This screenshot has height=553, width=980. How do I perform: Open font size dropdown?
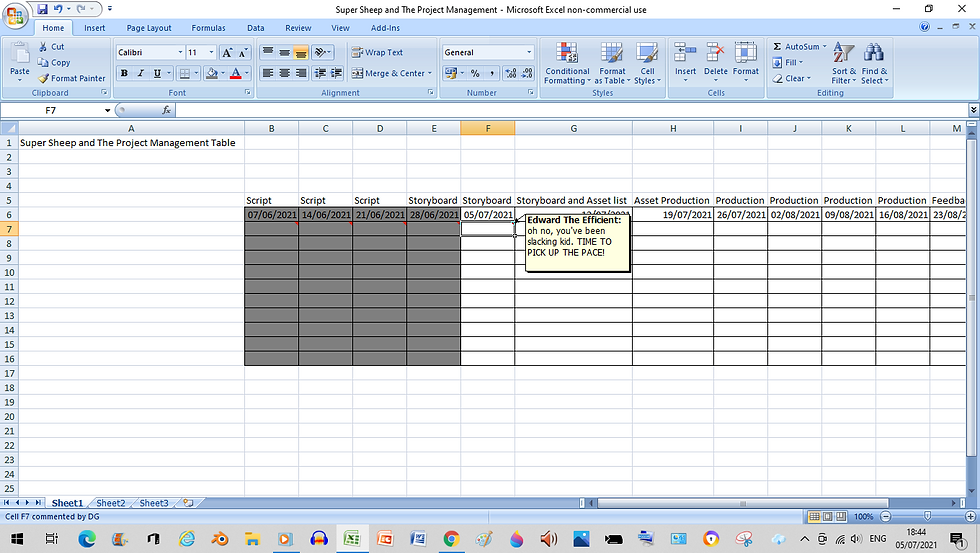pyautogui.click(x=211, y=52)
